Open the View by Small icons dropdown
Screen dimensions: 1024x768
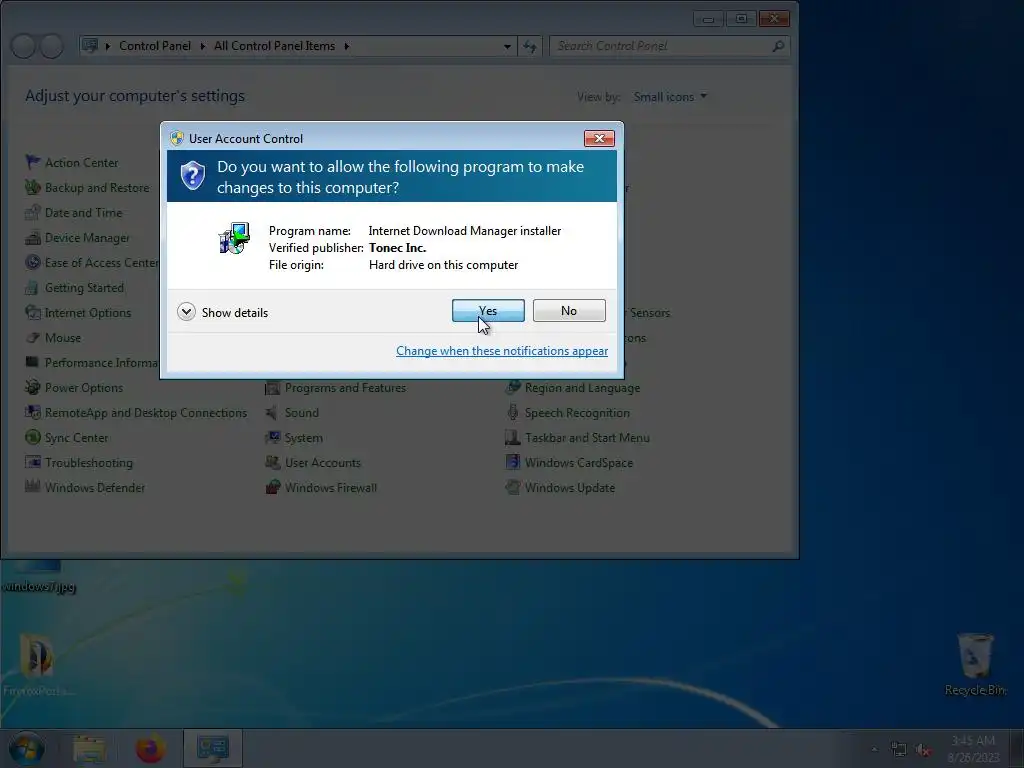(x=670, y=97)
